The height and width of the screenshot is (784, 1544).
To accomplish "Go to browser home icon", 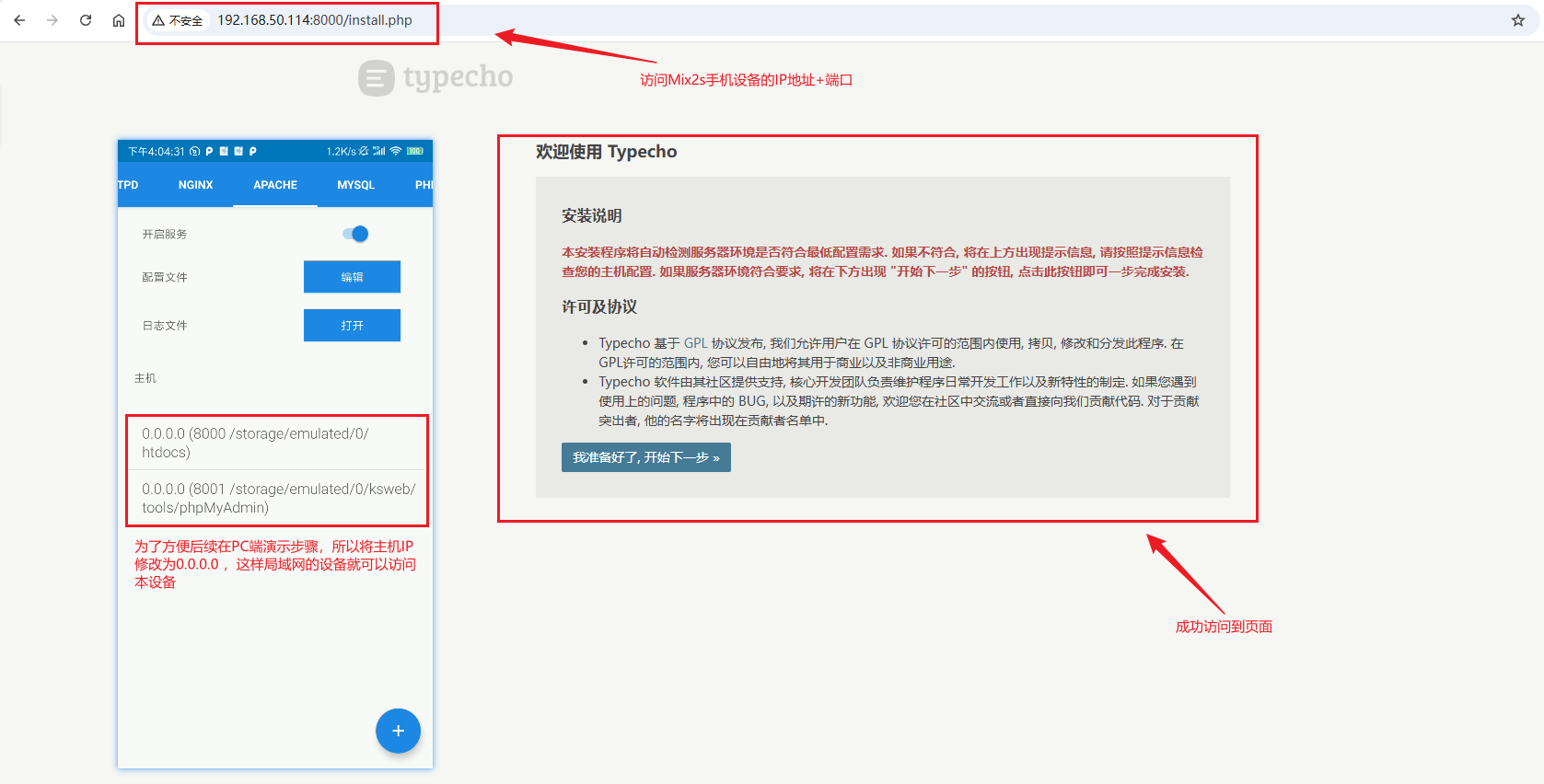I will [119, 20].
